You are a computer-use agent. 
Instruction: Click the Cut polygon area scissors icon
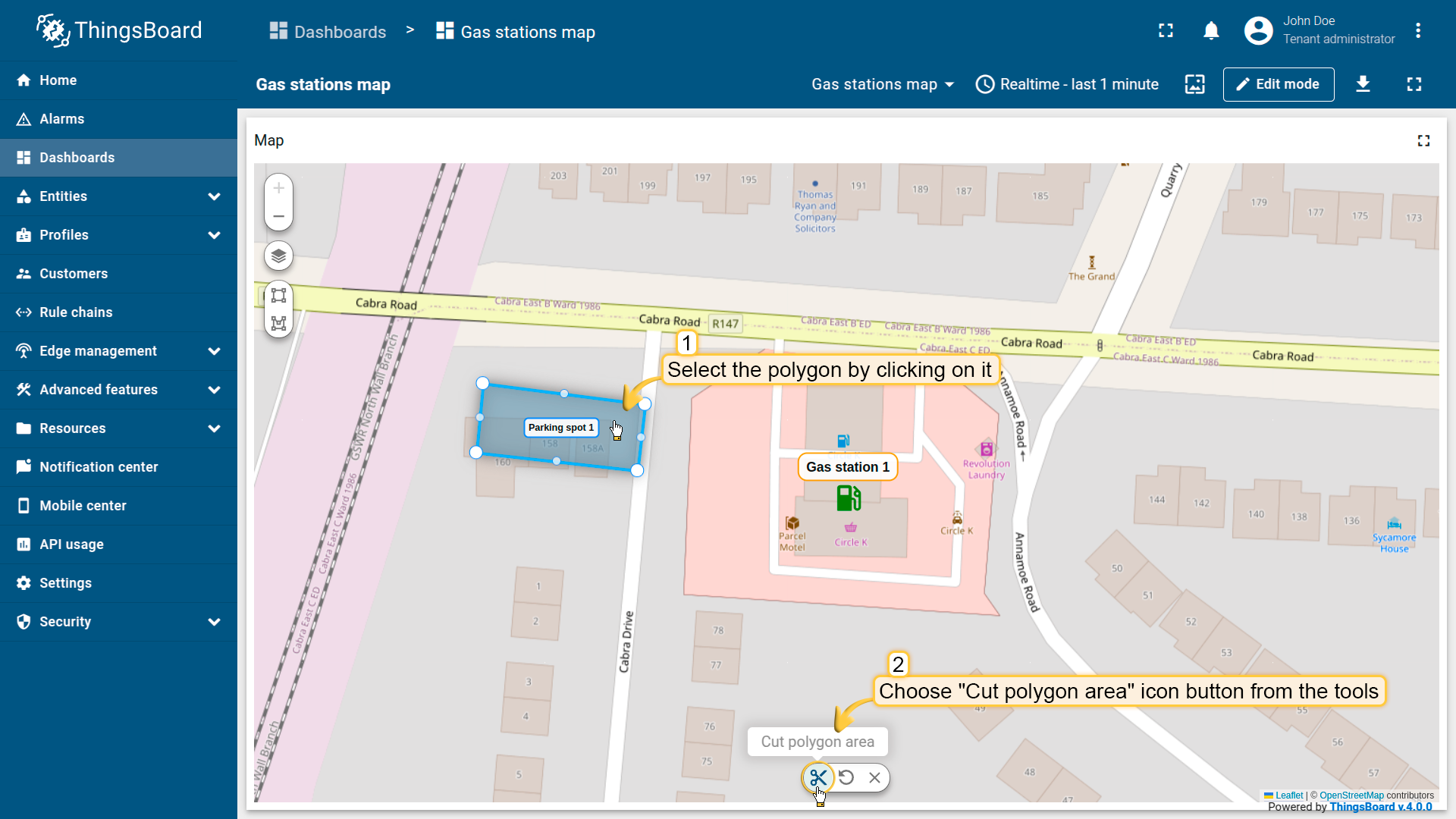click(817, 777)
